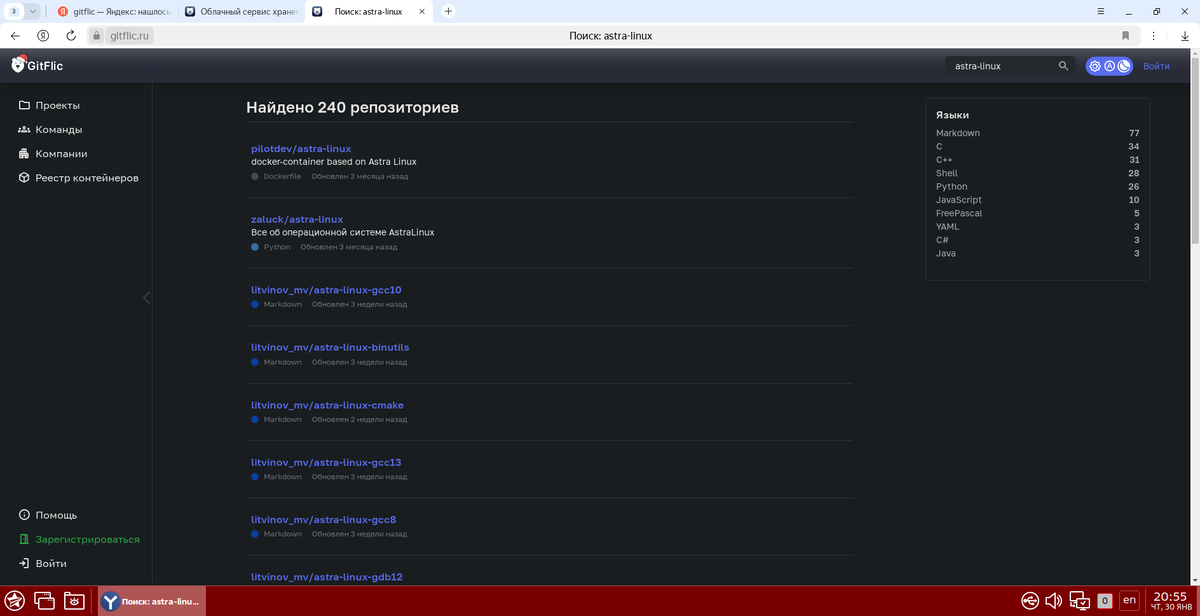Filter by C# language
Image resolution: width=1200 pixels, height=616 pixels.
point(1037,240)
